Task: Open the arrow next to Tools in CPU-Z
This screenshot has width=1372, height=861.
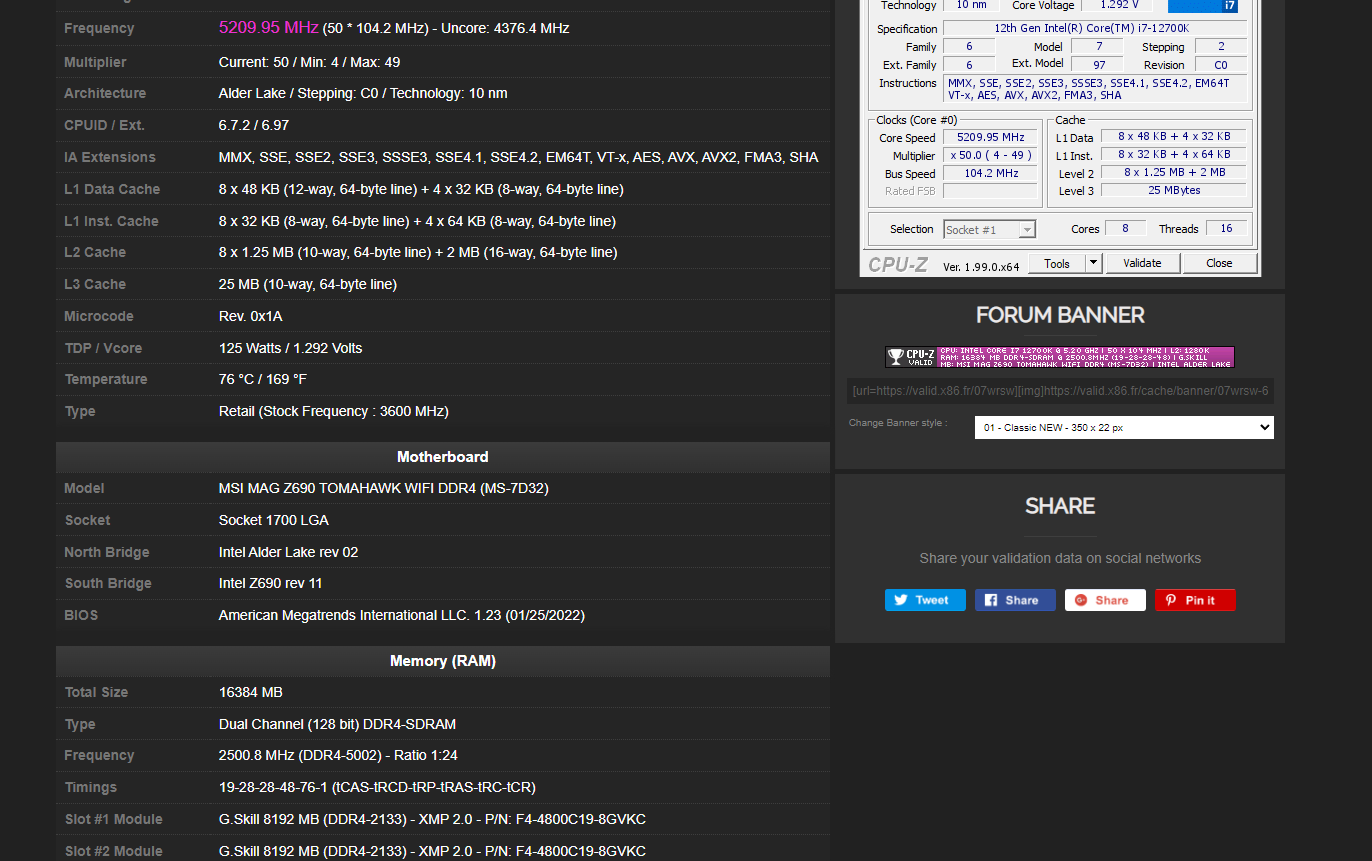Action: coord(1094,263)
